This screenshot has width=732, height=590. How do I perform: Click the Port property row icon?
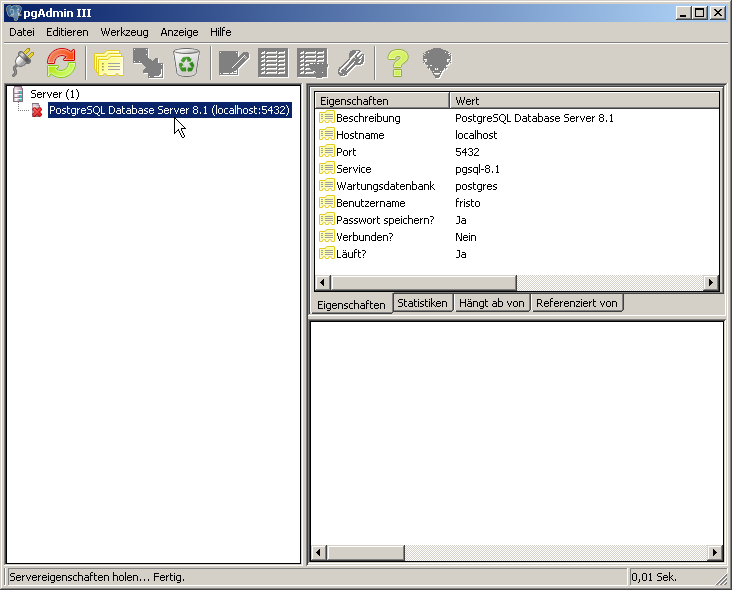[x=326, y=152]
